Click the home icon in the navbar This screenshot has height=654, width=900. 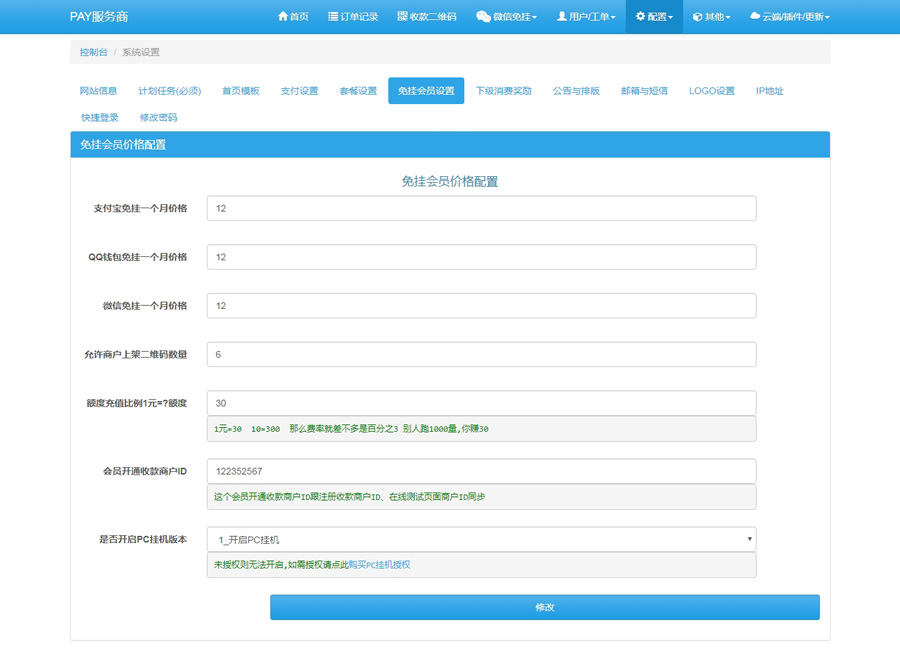point(282,17)
